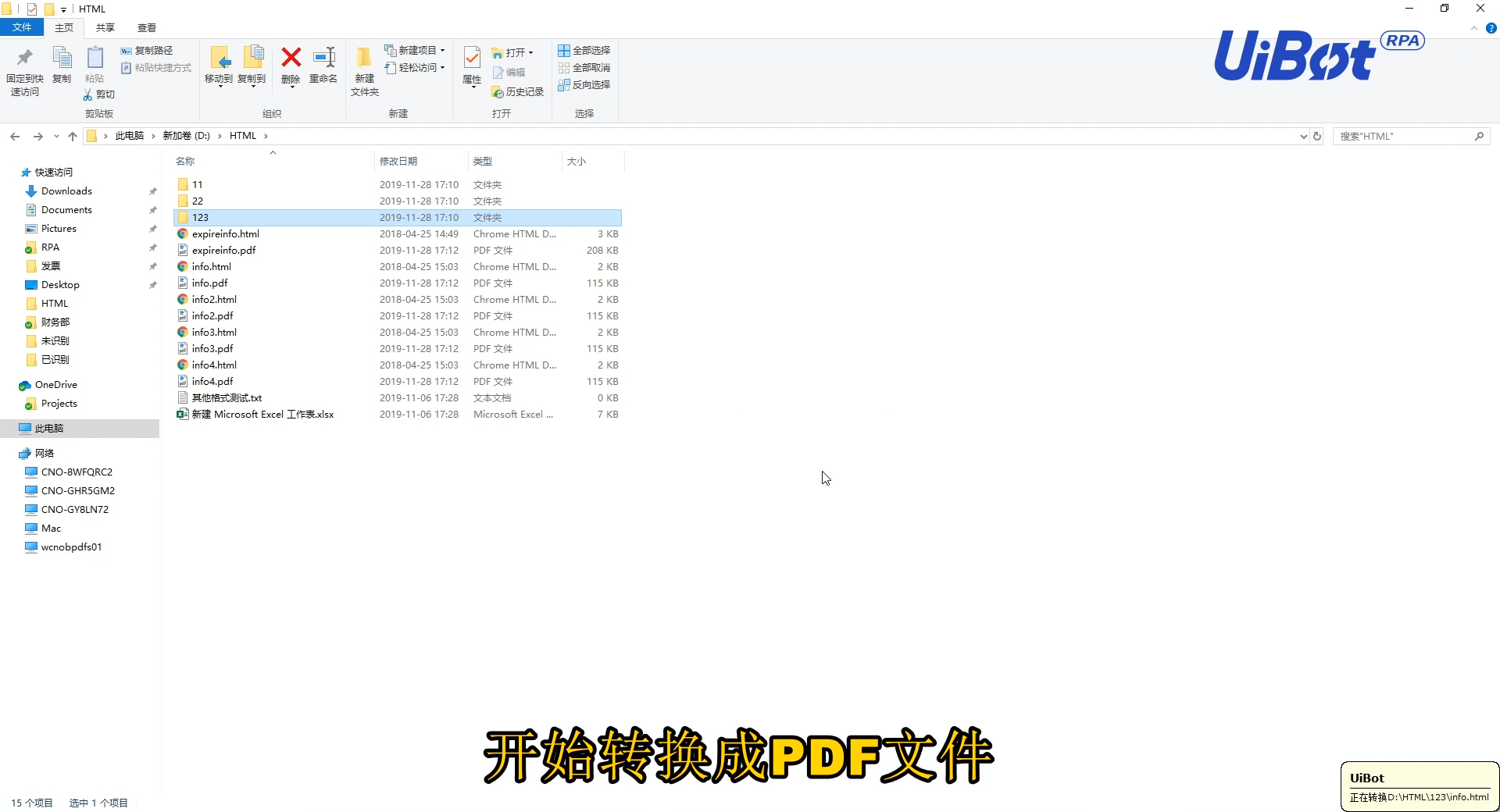Screen dimensions: 1500x812
Task: Click the Copy icon in the ribbon
Action: (62, 58)
